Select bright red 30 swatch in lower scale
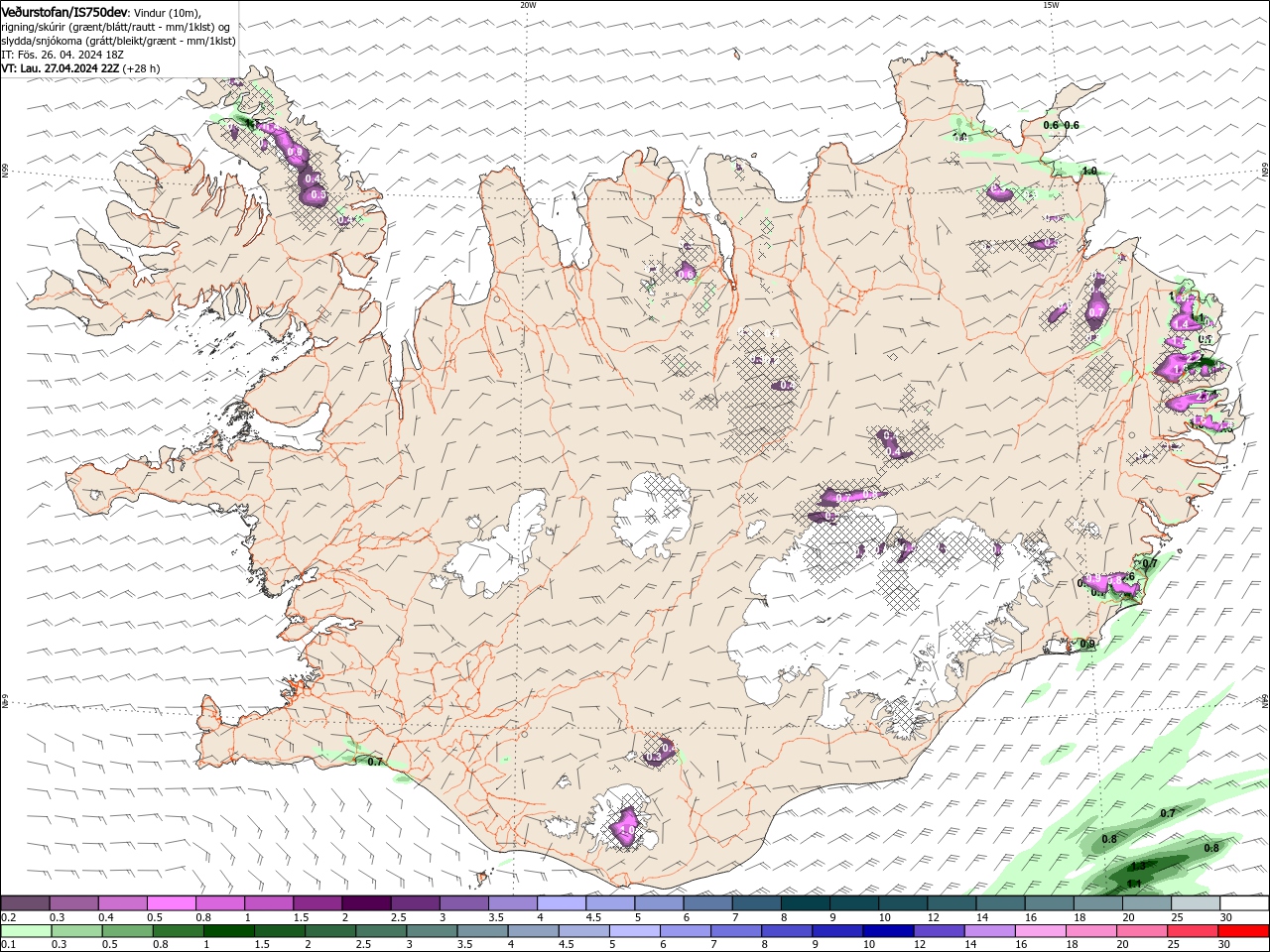1270x952 pixels. 1243,931
